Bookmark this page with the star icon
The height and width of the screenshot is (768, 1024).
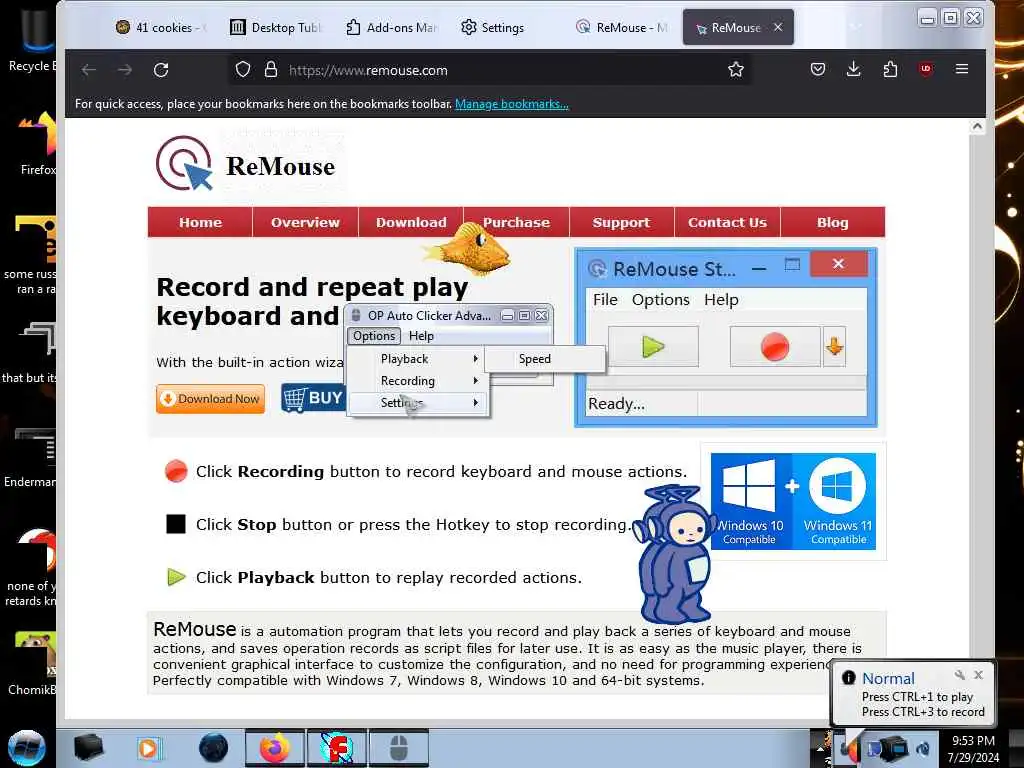(x=736, y=69)
